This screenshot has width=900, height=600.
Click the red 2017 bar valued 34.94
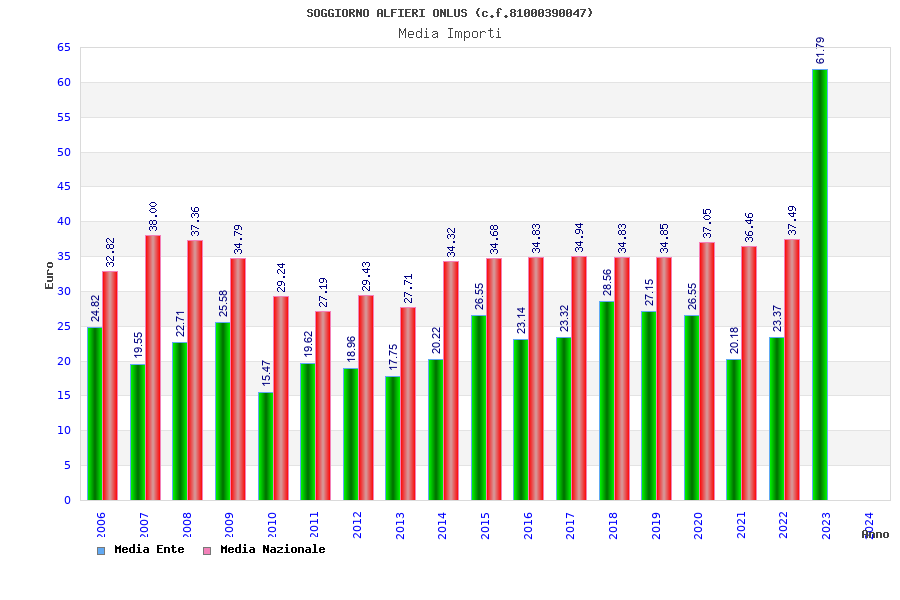click(x=579, y=378)
